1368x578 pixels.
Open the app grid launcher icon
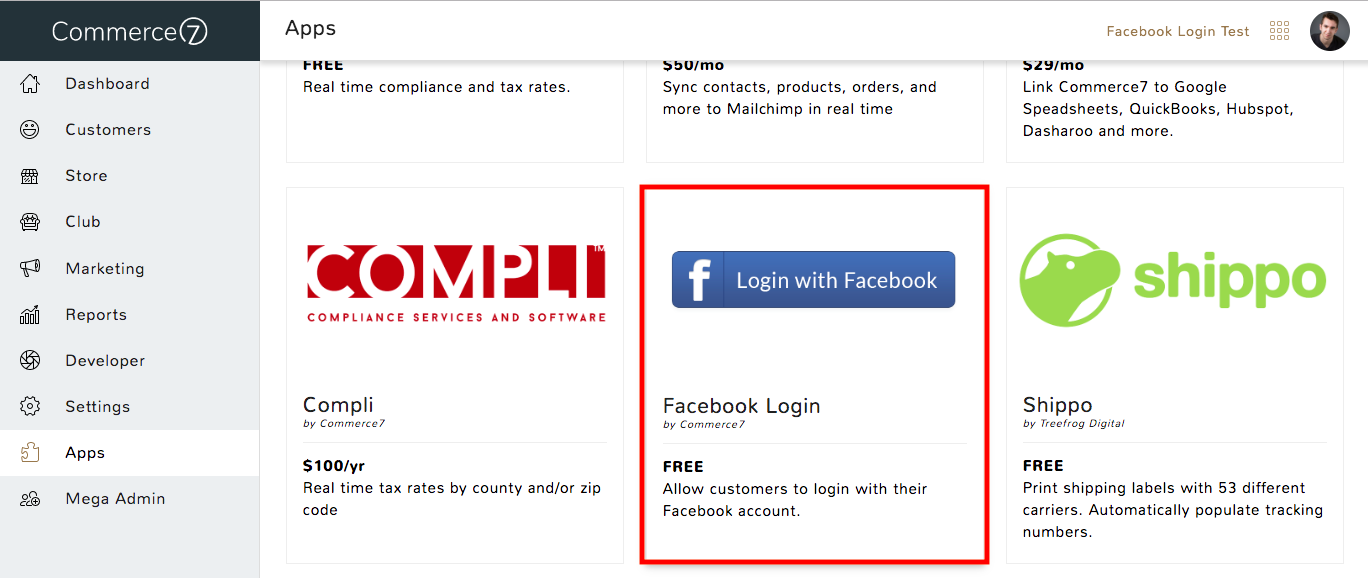[1279, 31]
